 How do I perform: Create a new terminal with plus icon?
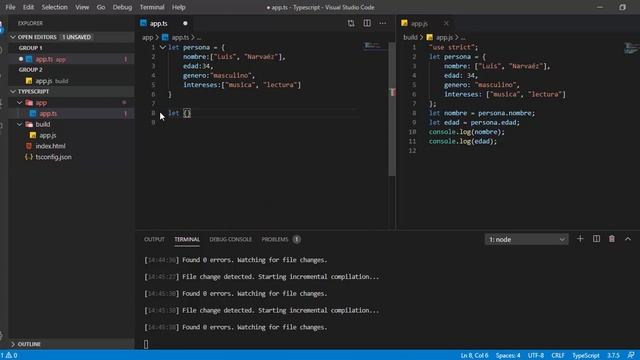click(x=580, y=239)
